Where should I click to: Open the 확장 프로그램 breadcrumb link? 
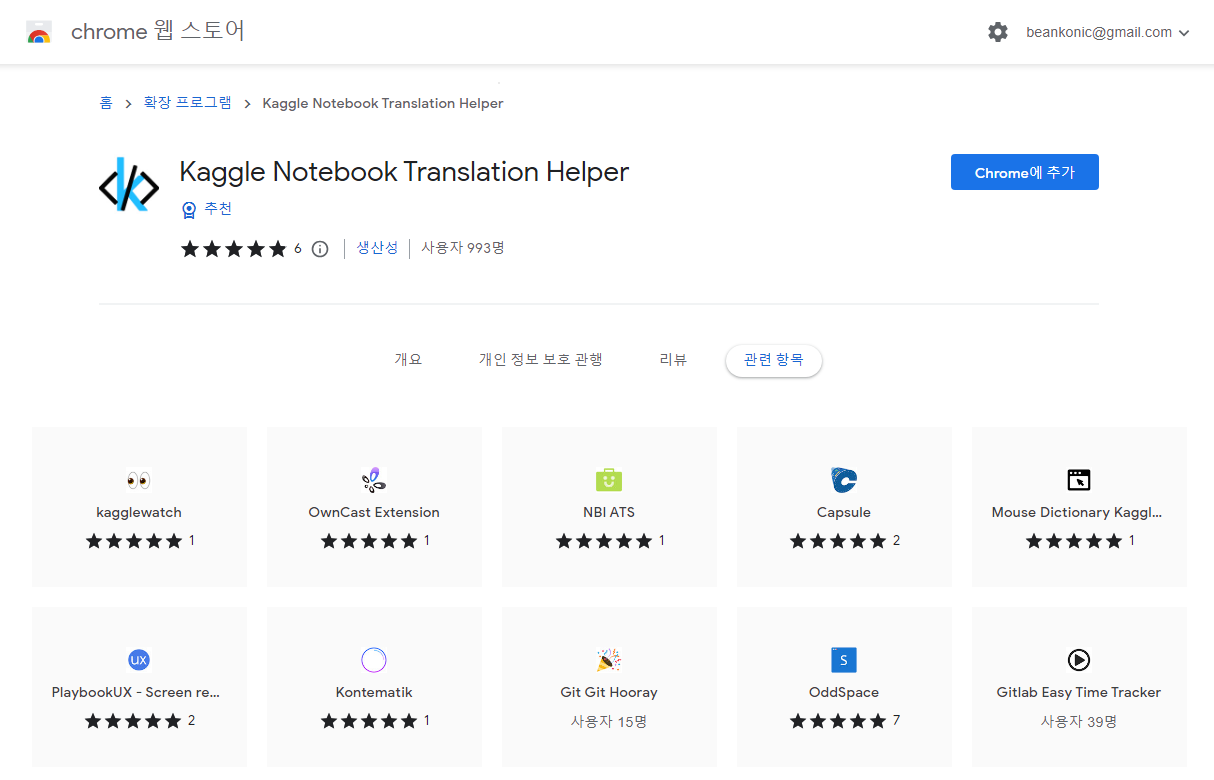coord(188,103)
